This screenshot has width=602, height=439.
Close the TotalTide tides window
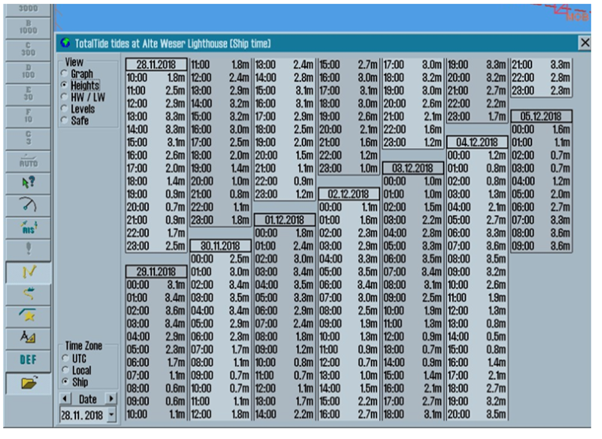pyautogui.click(x=585, y=43)
